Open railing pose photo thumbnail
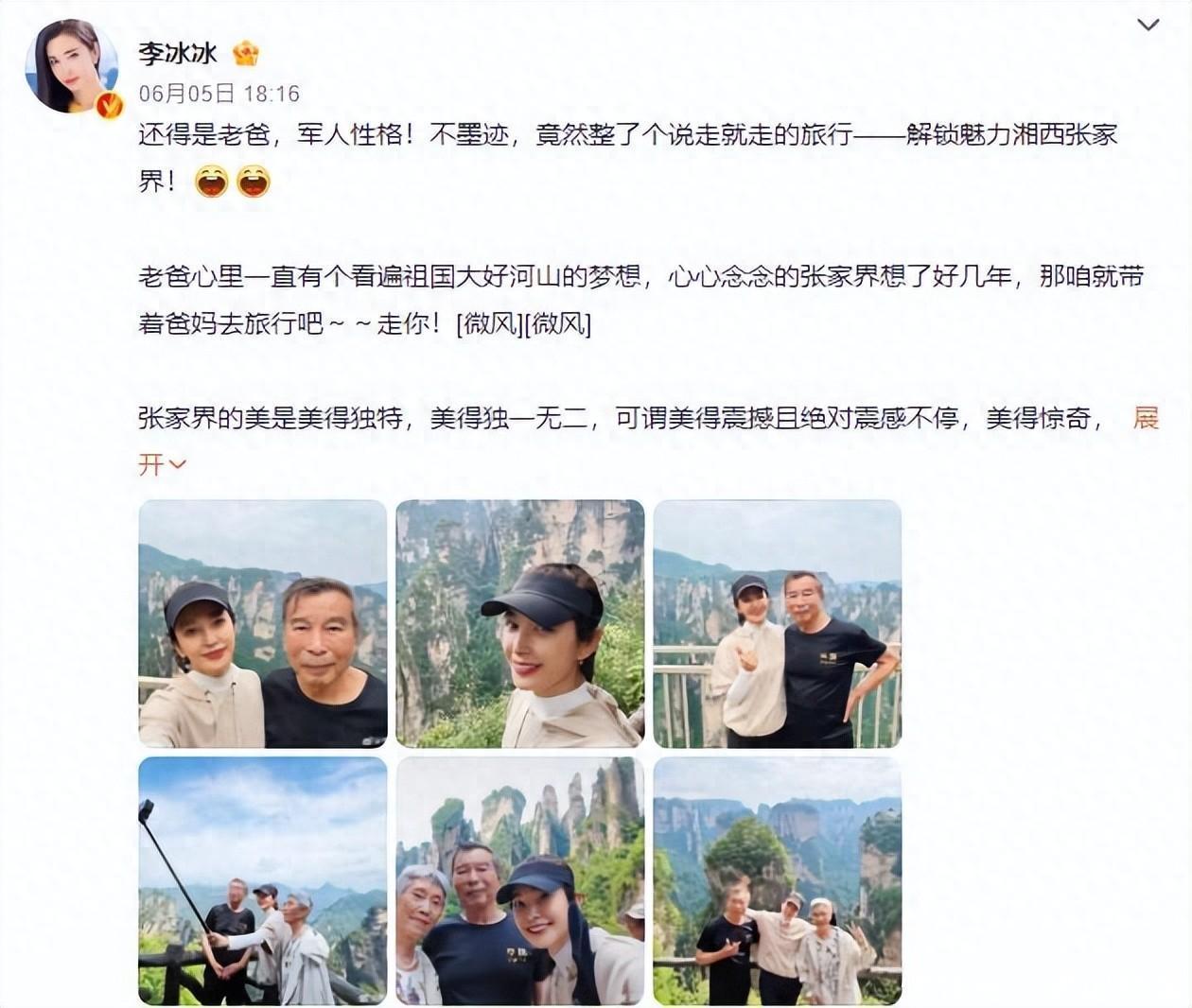1192x1008 pixels. tap(778, 624)
